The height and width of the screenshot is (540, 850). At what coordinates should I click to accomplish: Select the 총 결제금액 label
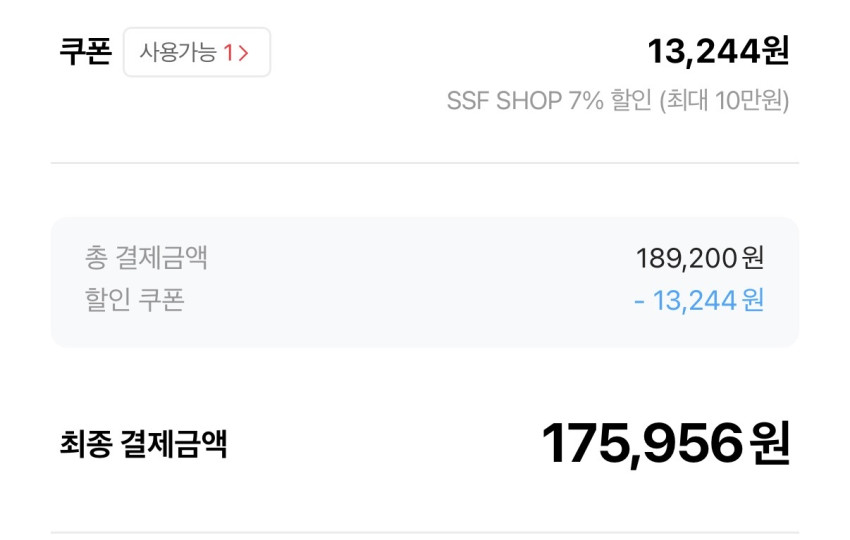point(146,257)
